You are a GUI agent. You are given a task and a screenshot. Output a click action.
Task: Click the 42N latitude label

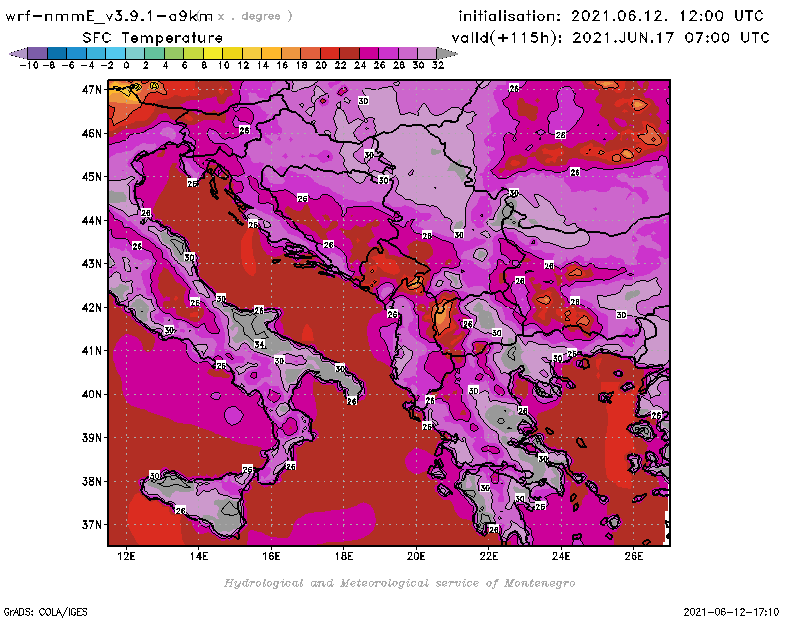(92, 308)
